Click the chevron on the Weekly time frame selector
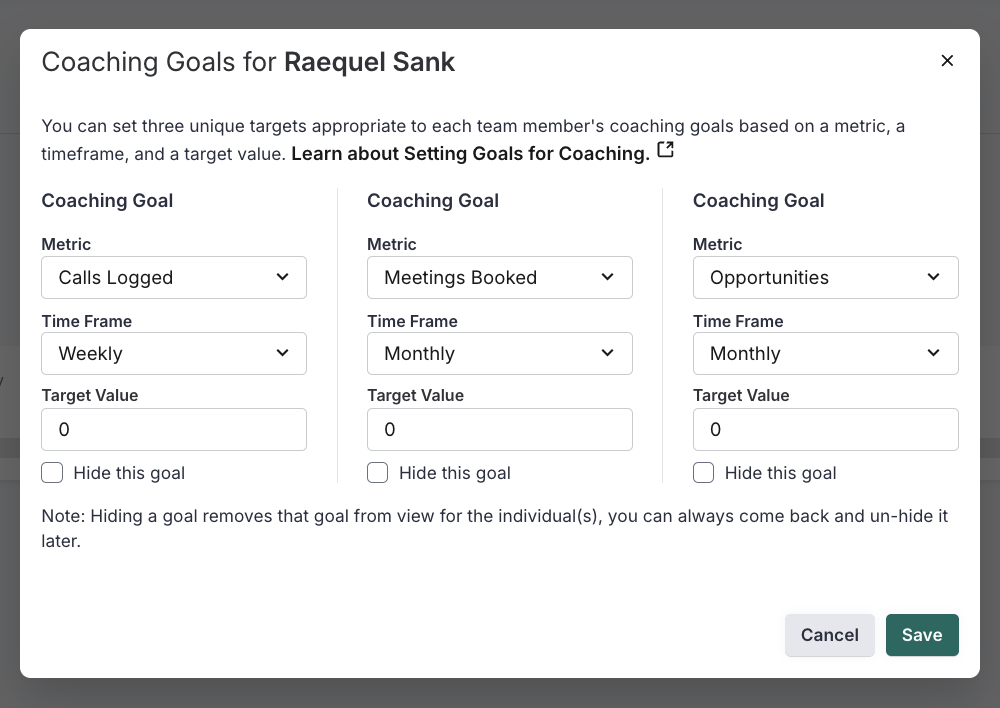Viewport: 1000px width, 708px height. 282,353
